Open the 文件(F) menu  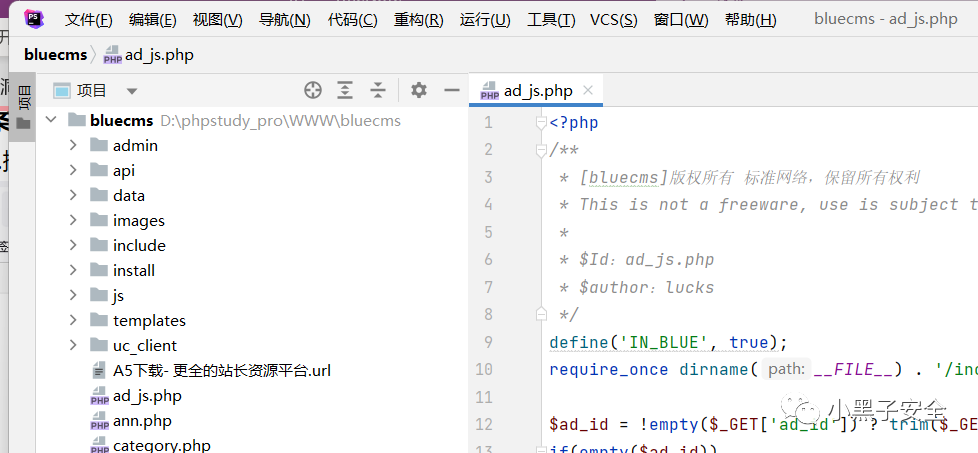88,20
